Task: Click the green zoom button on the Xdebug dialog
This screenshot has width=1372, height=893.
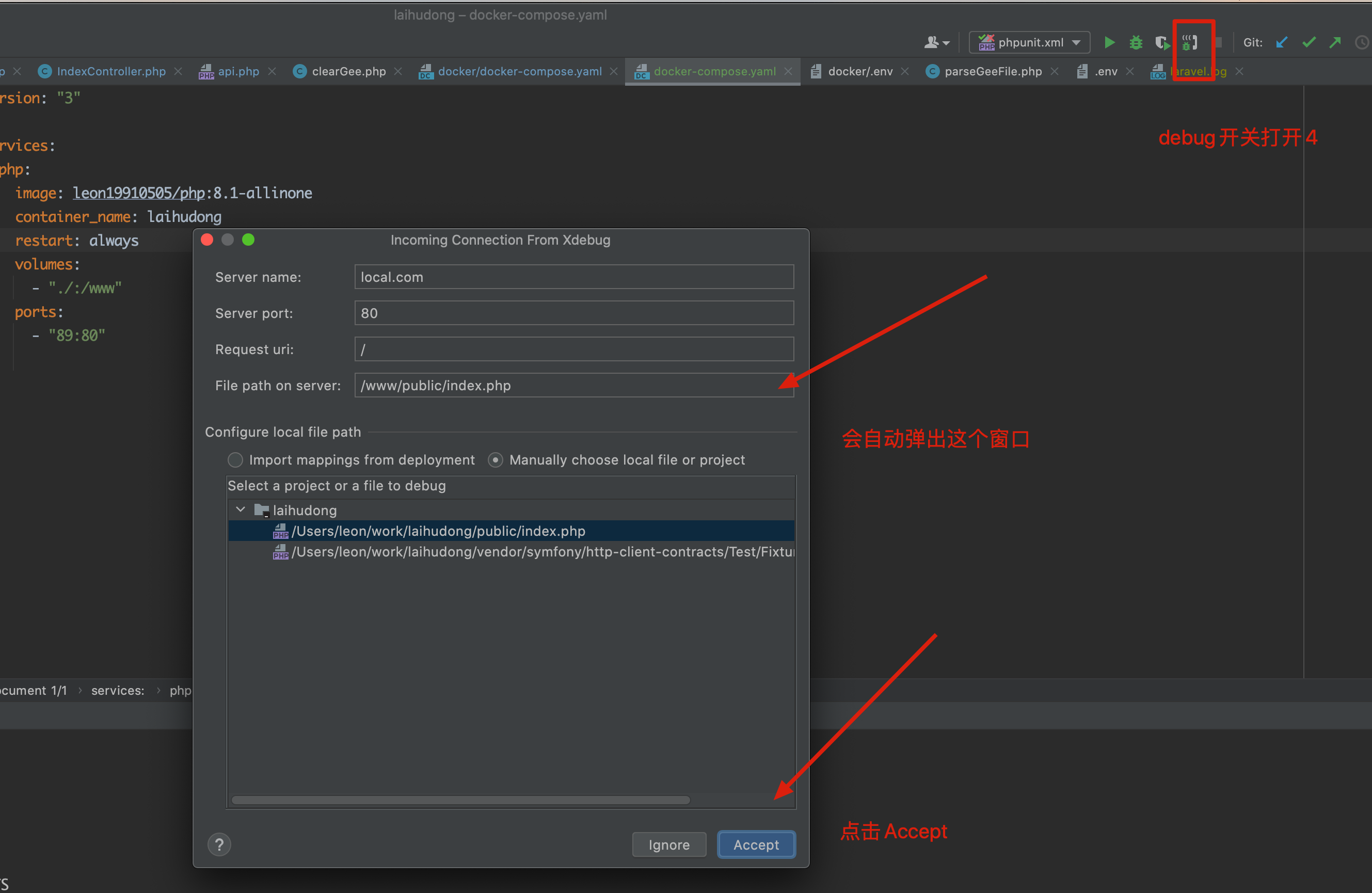Action: 248,240
